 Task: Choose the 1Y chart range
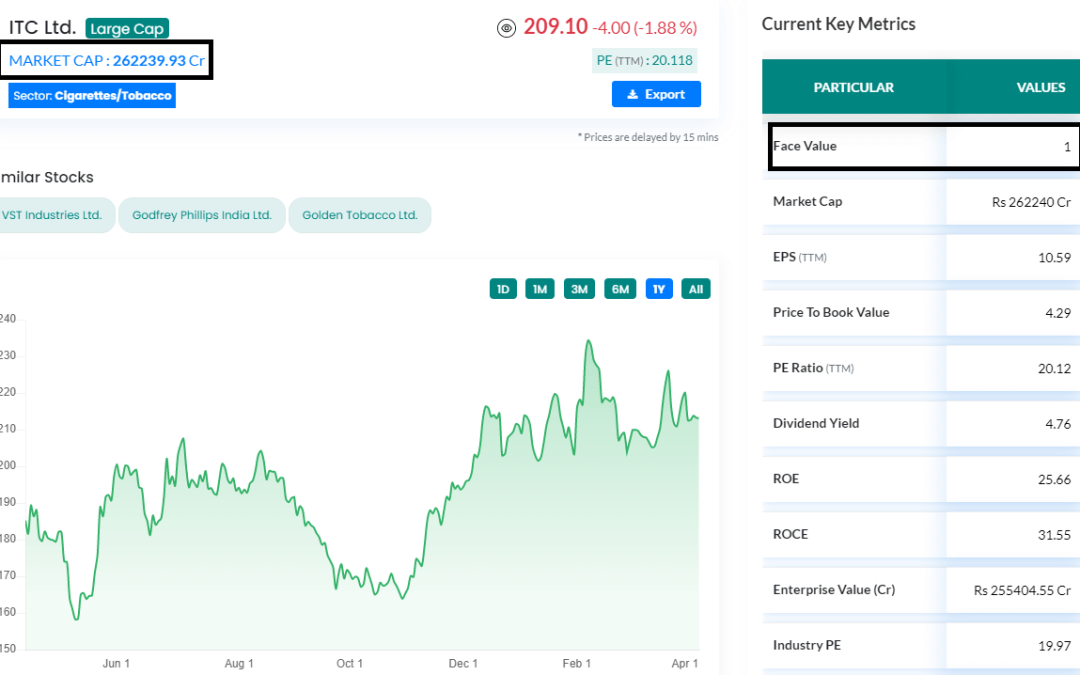point(659,289)
